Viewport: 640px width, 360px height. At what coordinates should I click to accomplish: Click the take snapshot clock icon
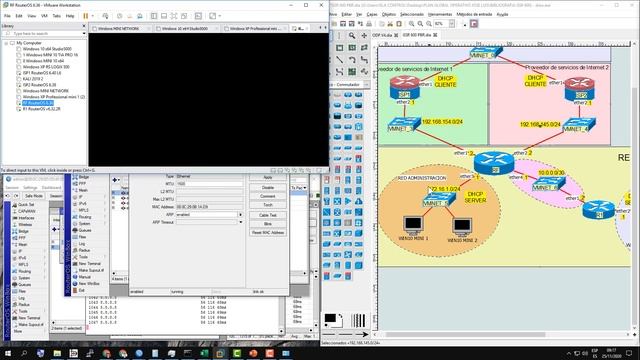click(x=120, y=16)
